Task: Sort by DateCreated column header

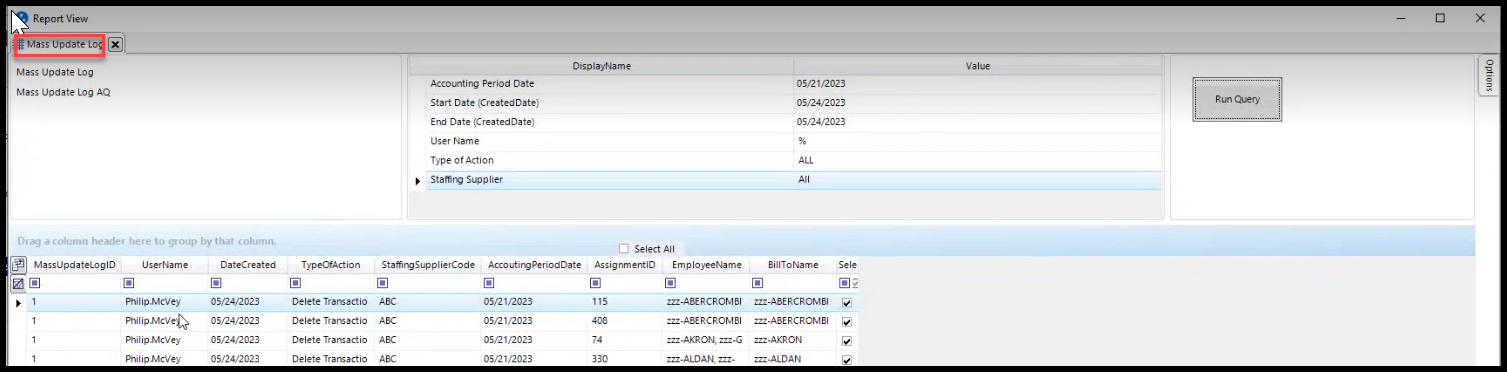Action: tap(248, 265)
